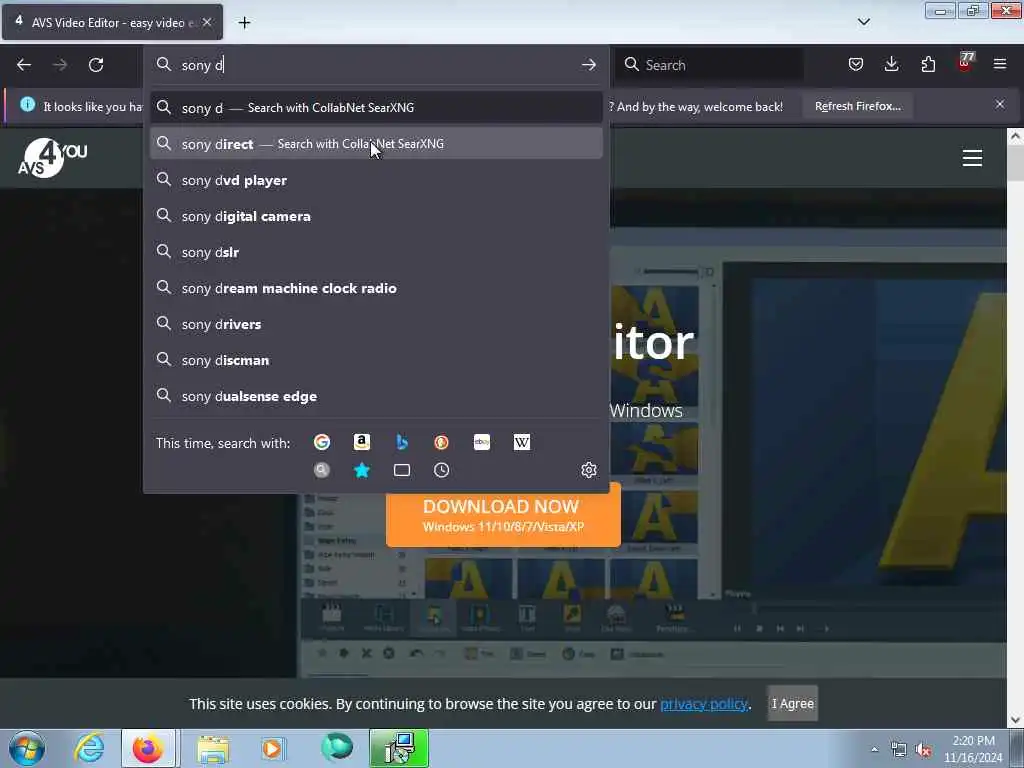Search this time with CollabNet SearXNG icon
This screenshot has width=1024, height=768.
click(x=322, y=470)
